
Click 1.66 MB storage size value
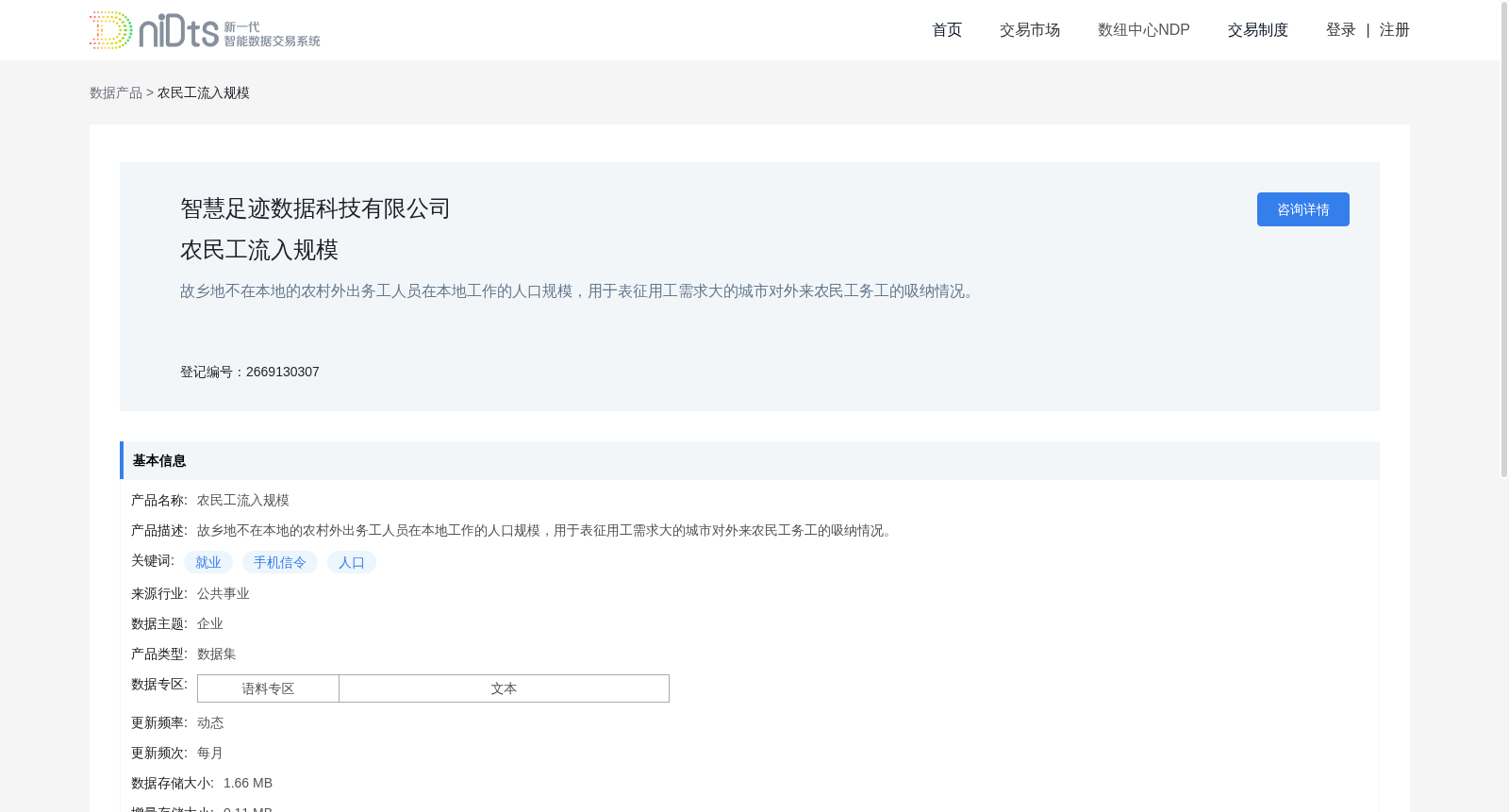pyautogui.click(x=248, y=783)
